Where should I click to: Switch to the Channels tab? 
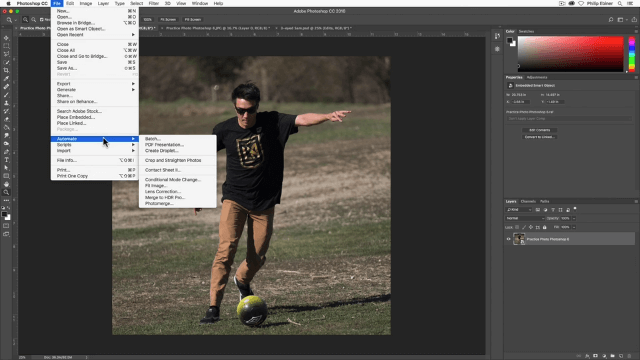528,201
